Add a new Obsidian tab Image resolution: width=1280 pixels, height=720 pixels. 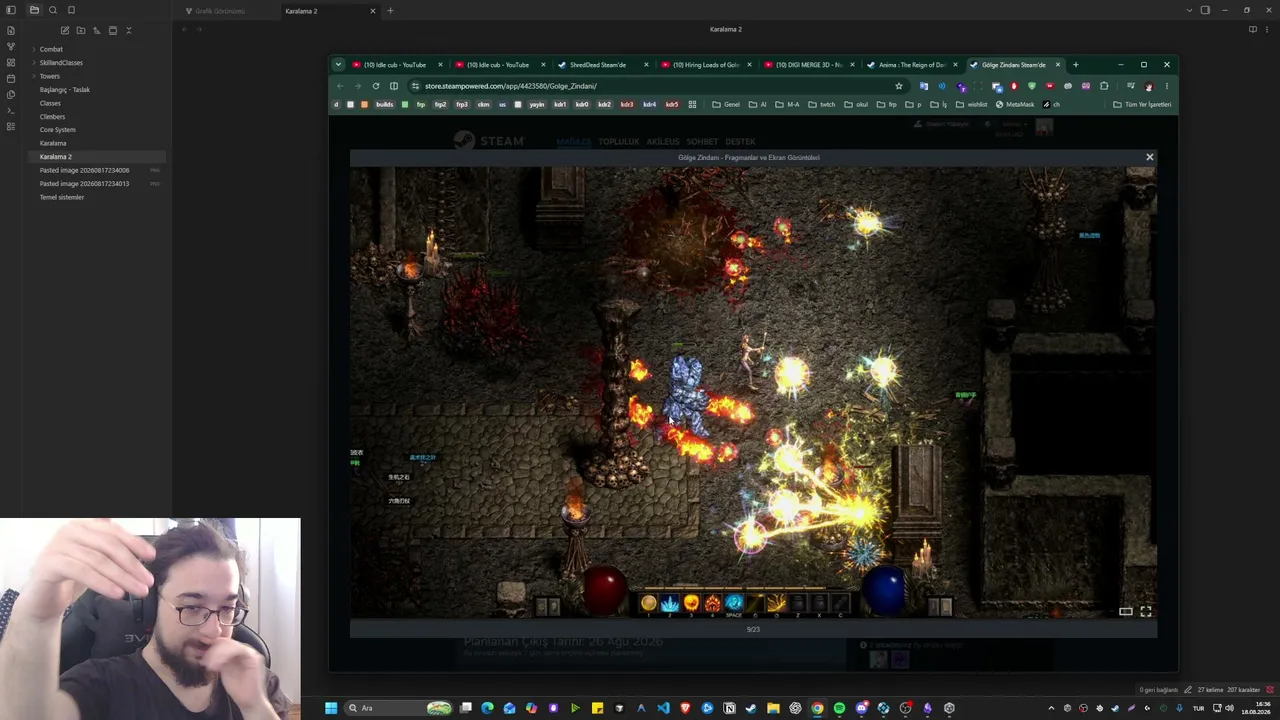click(x=390, y=11)
